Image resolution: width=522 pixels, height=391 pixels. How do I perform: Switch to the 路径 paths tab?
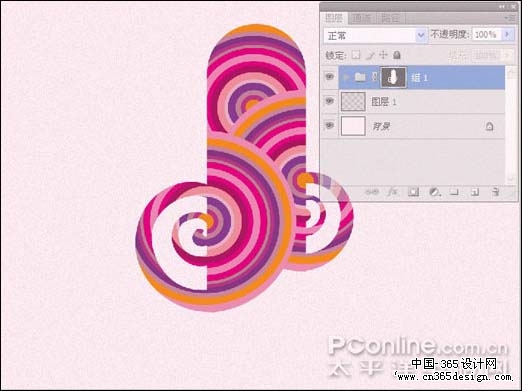(x=390, y=18)
